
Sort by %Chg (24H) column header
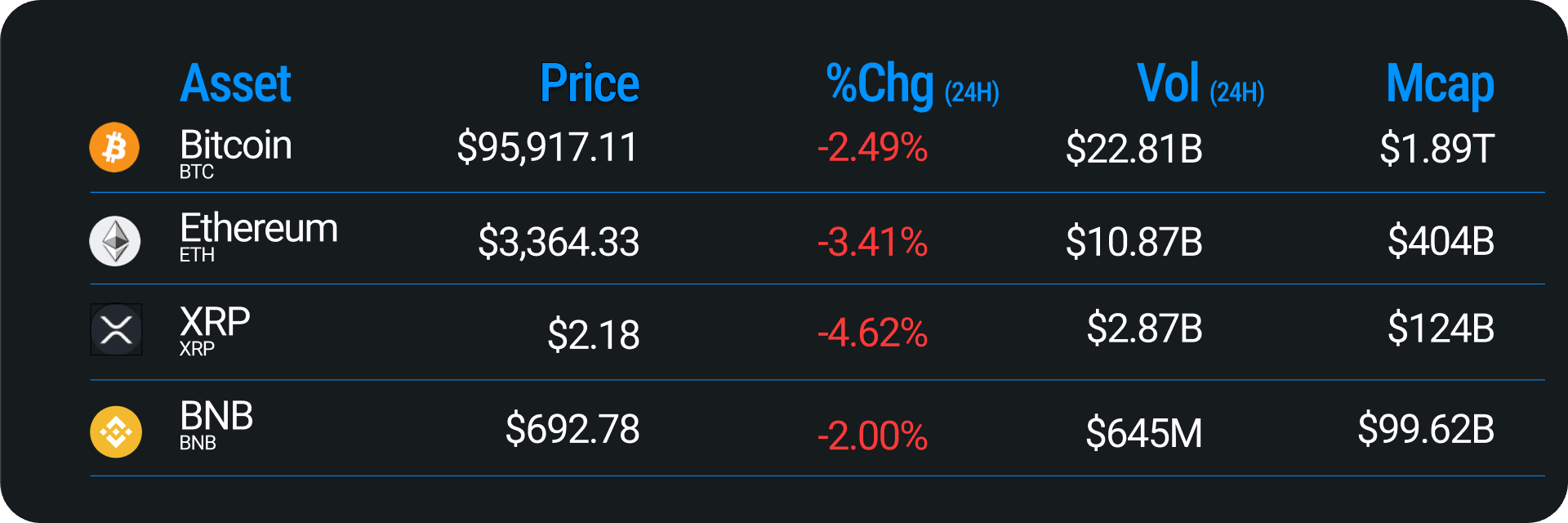pyautogui.click(x=912, y=85)
